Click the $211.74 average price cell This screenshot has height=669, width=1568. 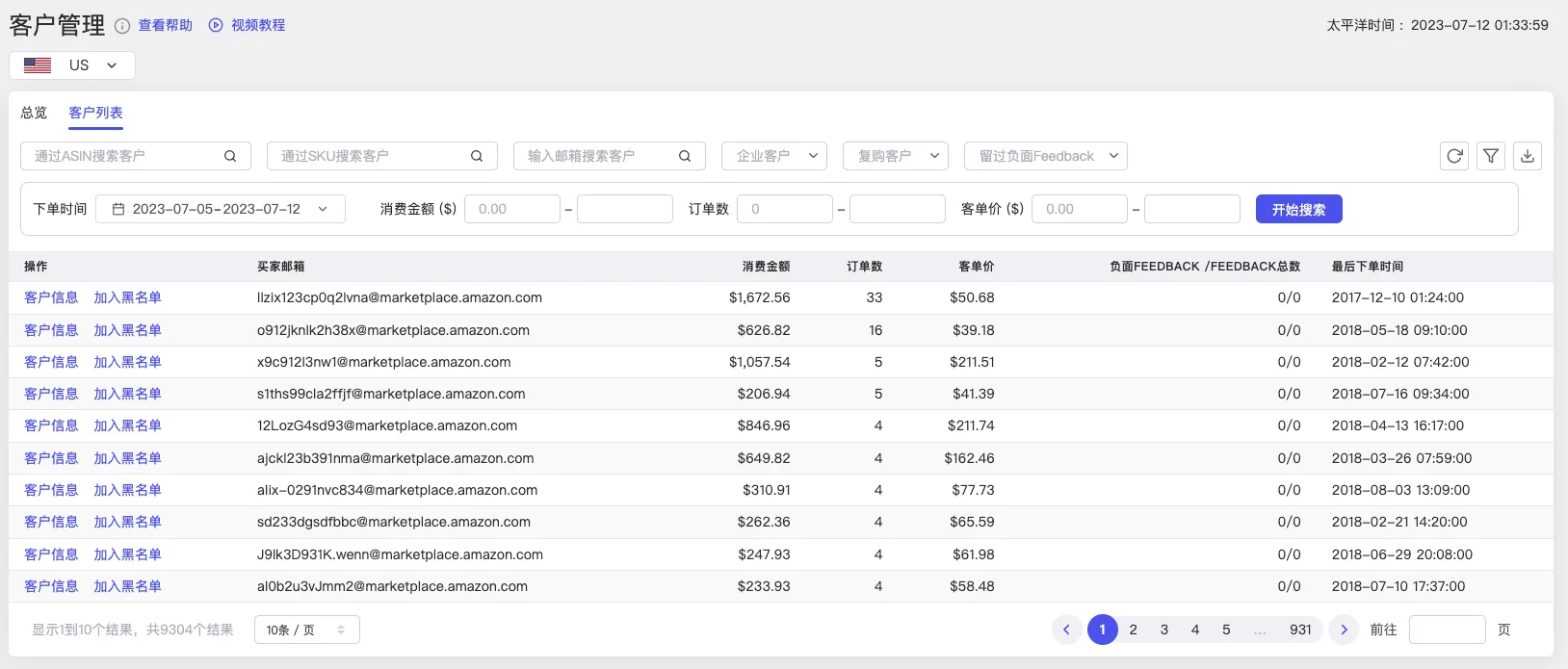click(x=971, y=425)
